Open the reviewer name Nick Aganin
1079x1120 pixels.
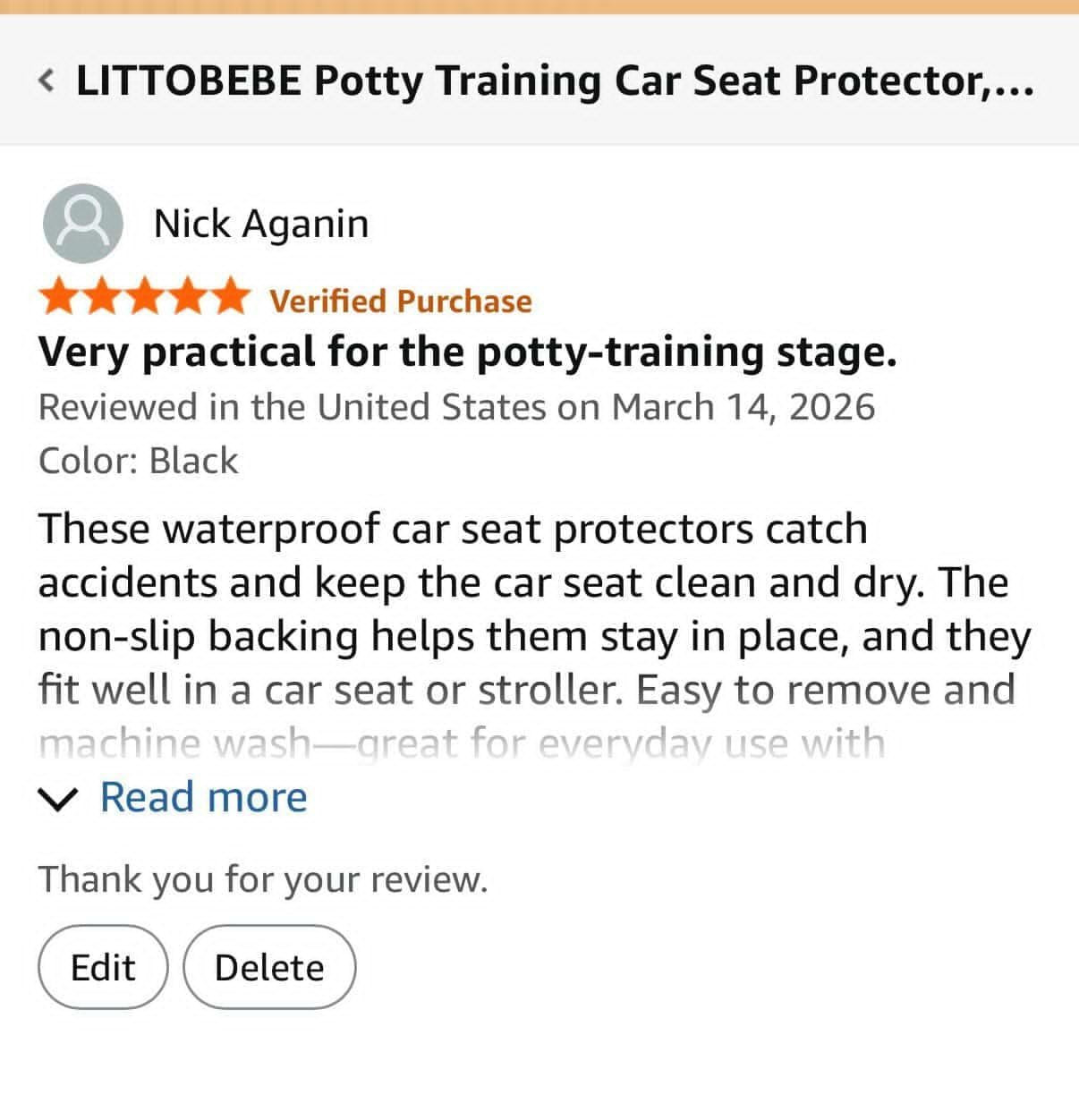[261, 224]
